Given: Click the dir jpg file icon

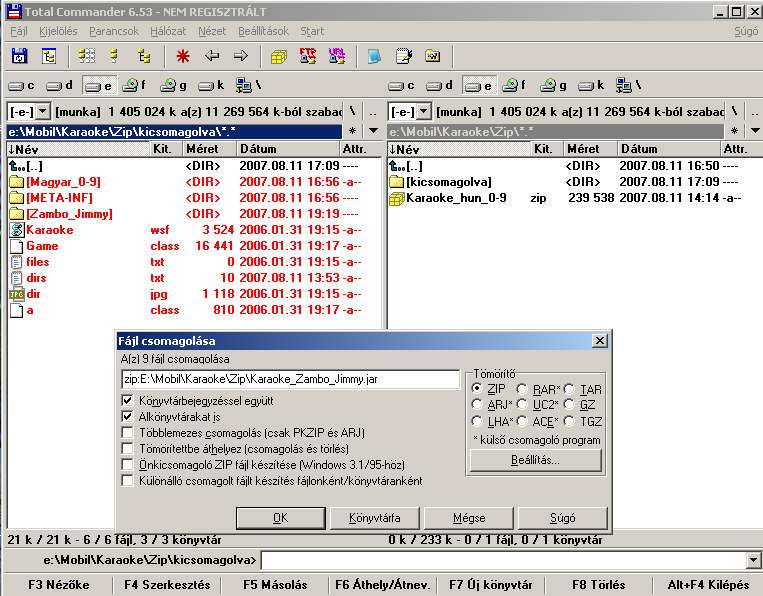Looking at the screenshot, I should point(17,294).
